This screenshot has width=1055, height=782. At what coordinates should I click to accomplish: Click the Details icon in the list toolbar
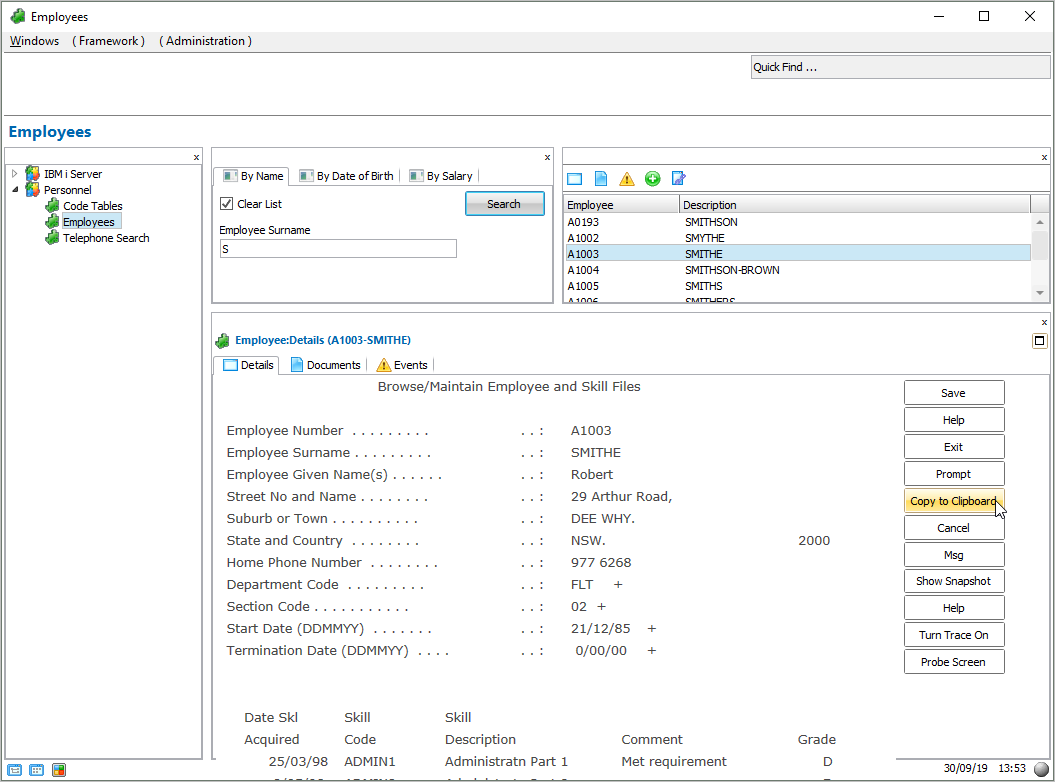(x=574, y=179)
